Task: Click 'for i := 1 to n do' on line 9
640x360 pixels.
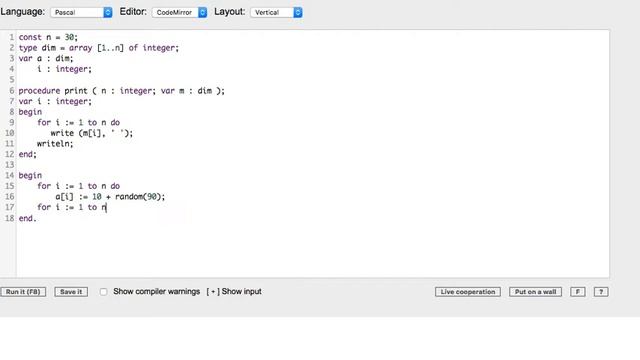Action: click(x=78, y=122)
